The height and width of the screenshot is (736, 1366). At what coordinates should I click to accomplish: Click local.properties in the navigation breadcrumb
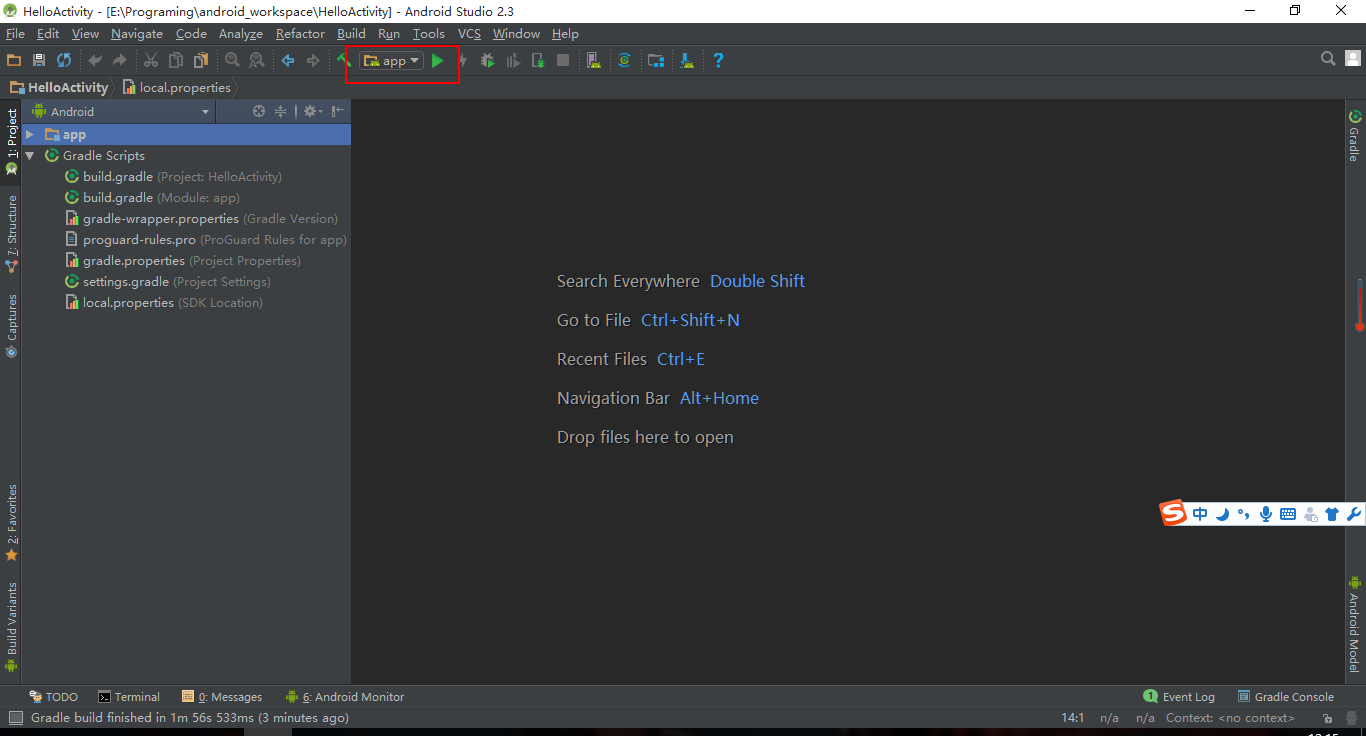coord(177,88)
